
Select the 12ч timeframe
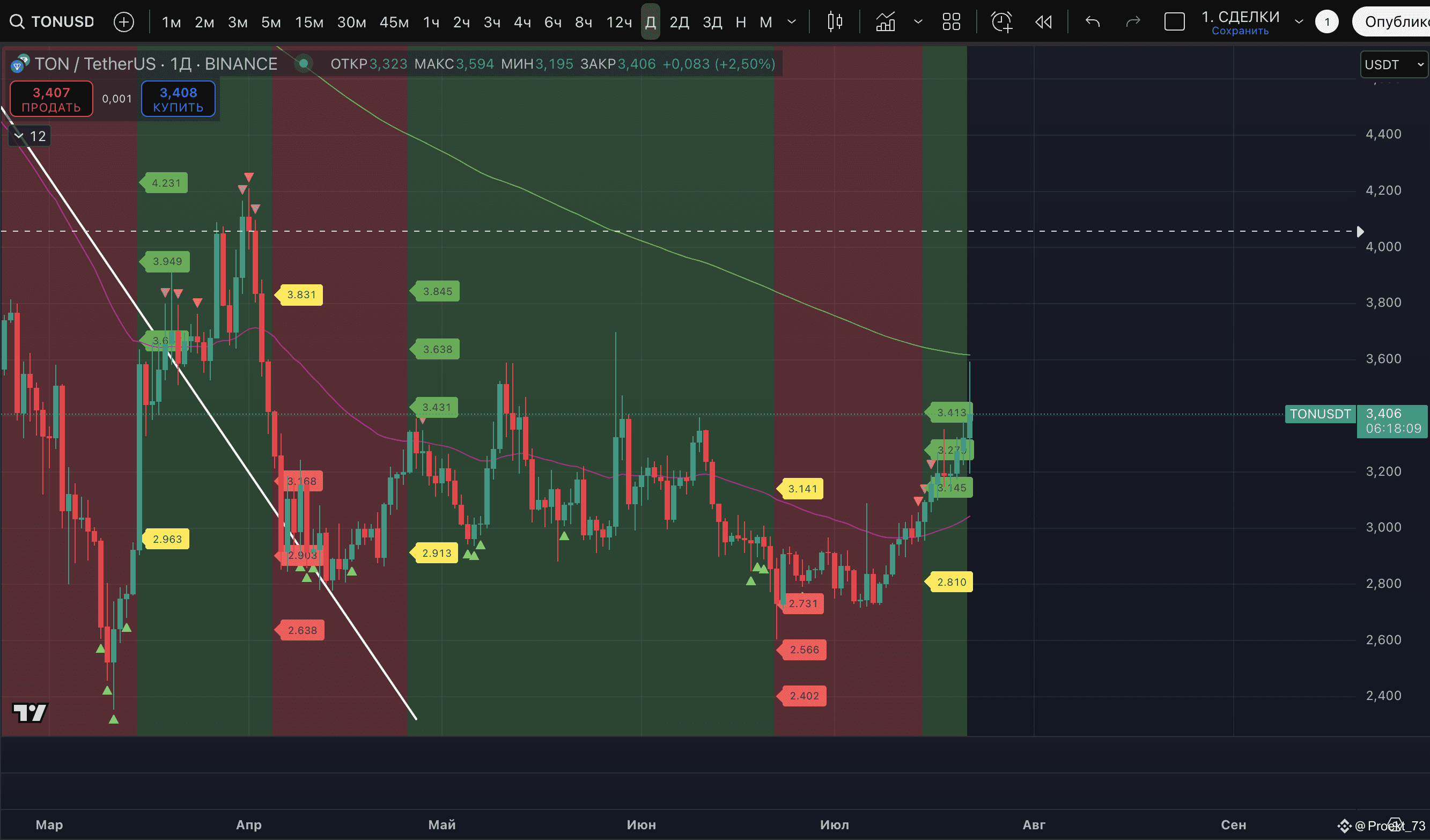click(619, 22)
